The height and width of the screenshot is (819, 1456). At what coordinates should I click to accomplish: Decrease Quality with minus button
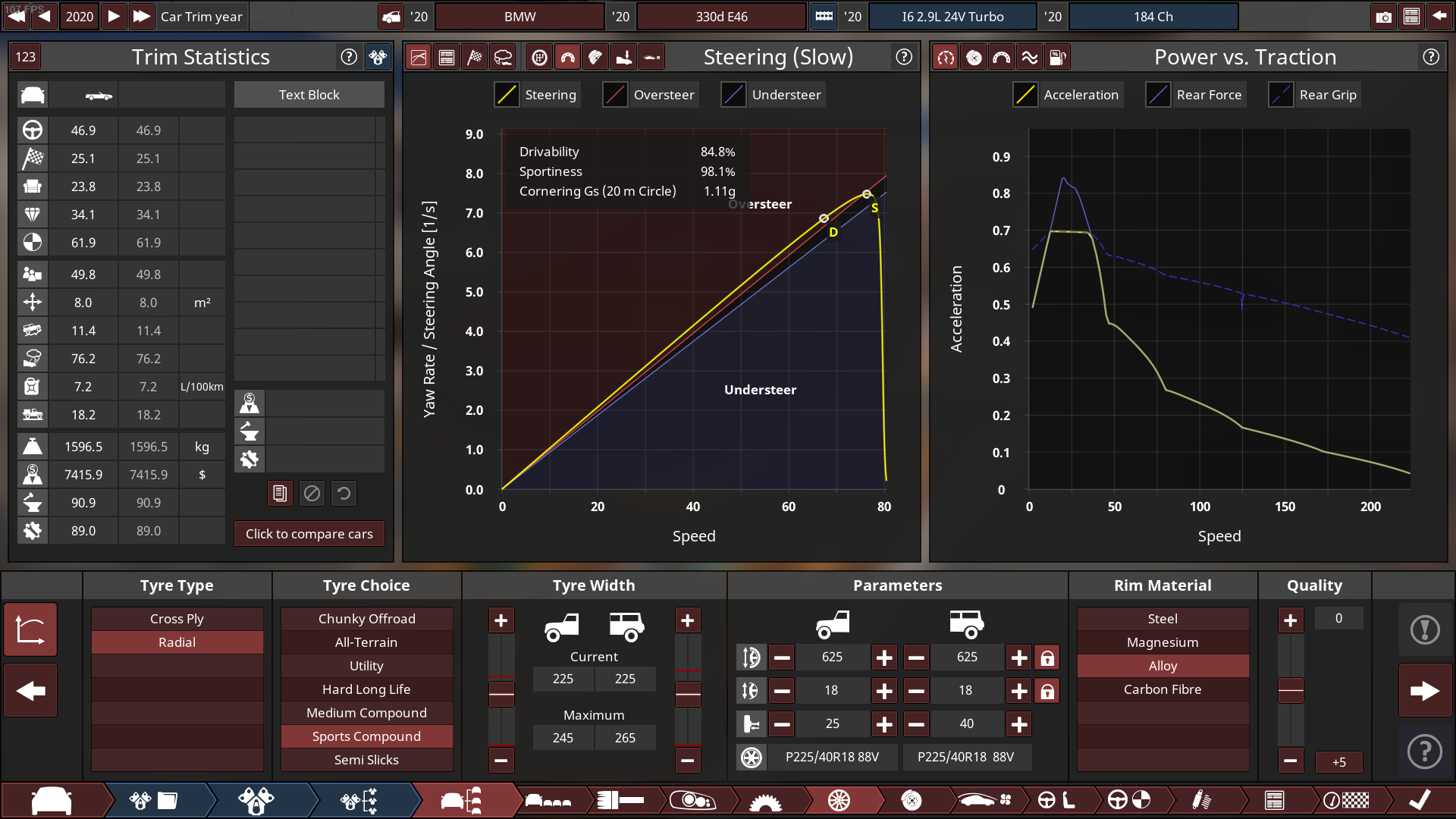click(1291, 761)
